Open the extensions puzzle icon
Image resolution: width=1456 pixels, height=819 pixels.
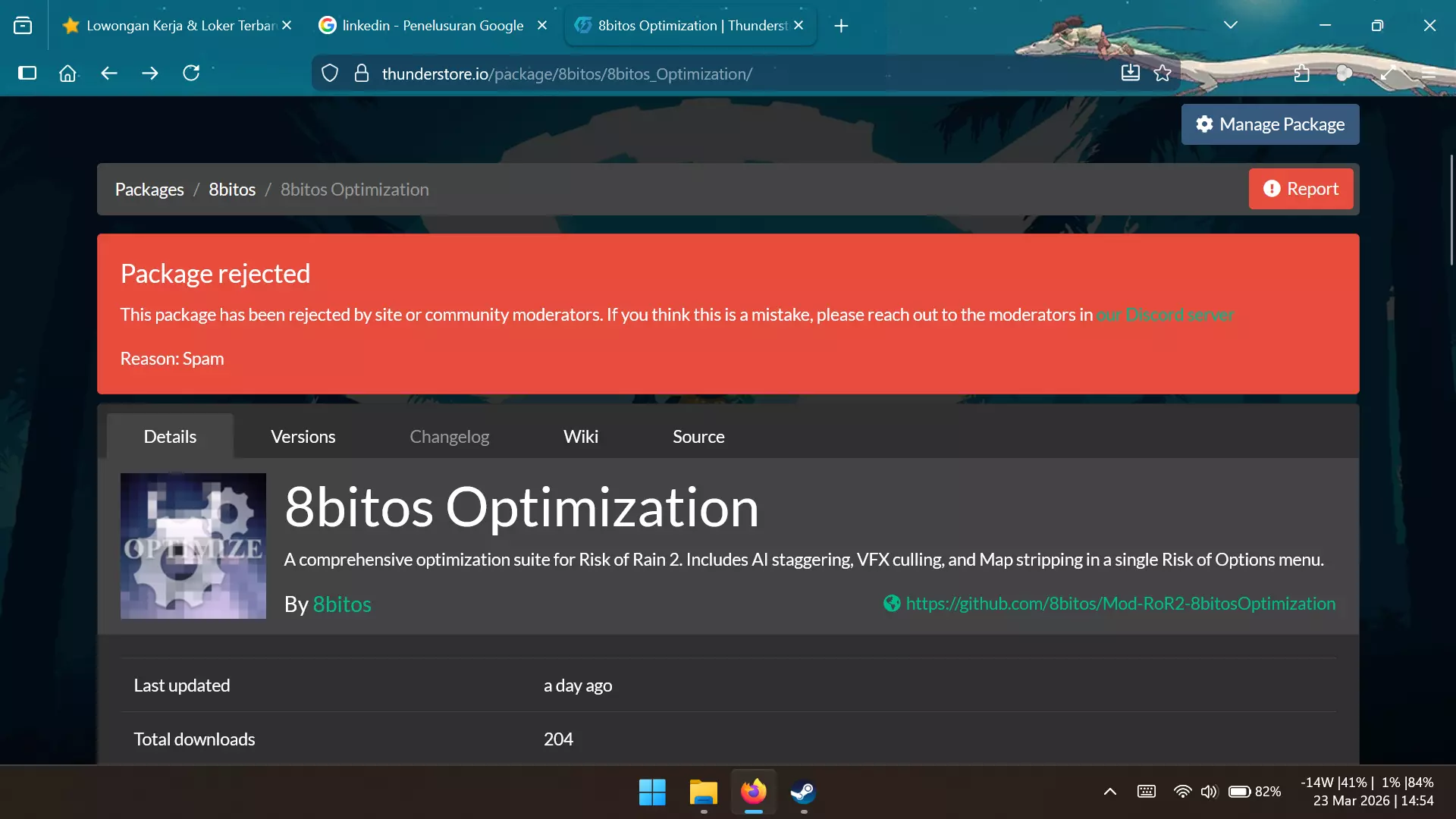click(1302, 74)
